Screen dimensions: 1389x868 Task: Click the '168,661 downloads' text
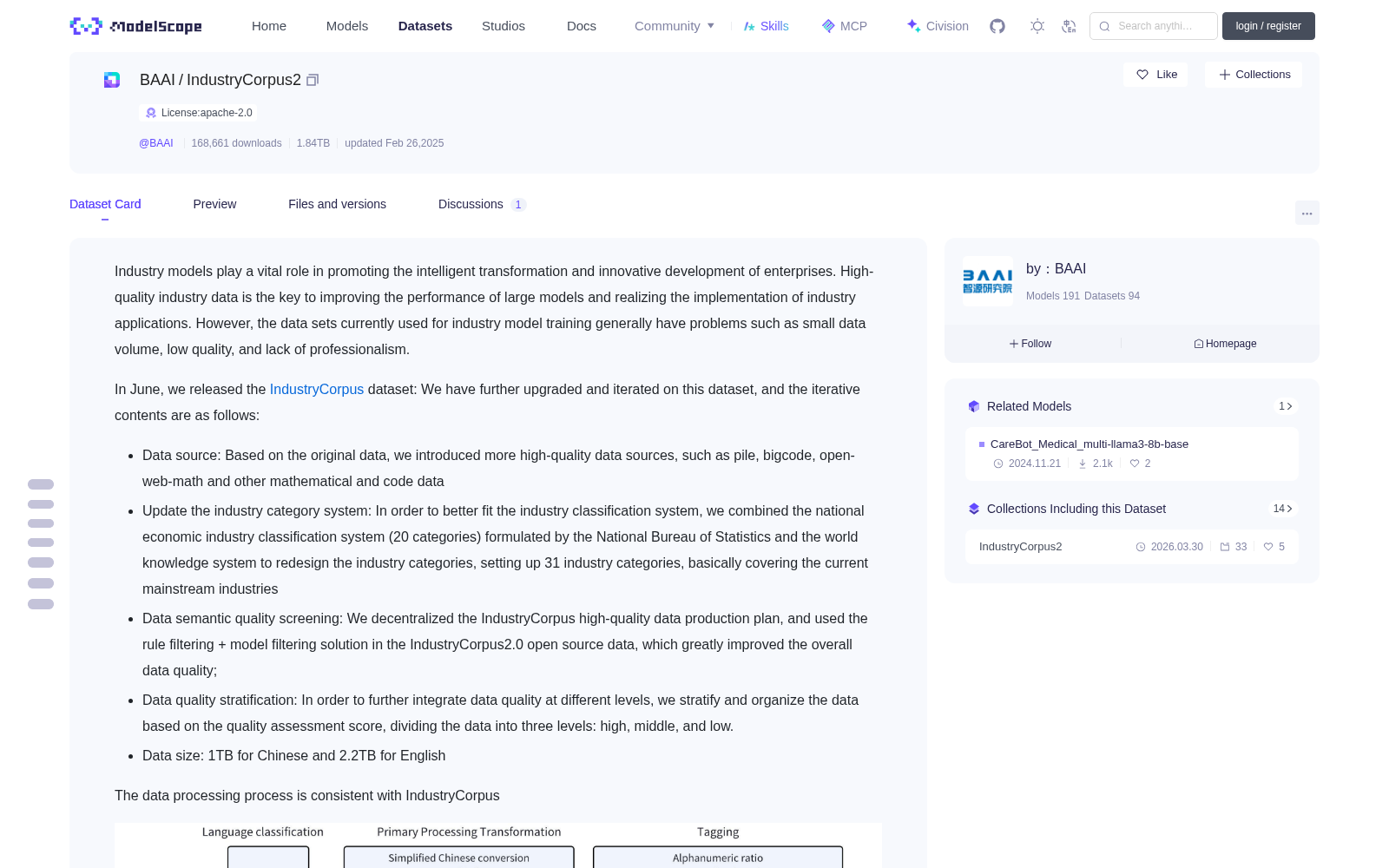click(x=236, y=143)
